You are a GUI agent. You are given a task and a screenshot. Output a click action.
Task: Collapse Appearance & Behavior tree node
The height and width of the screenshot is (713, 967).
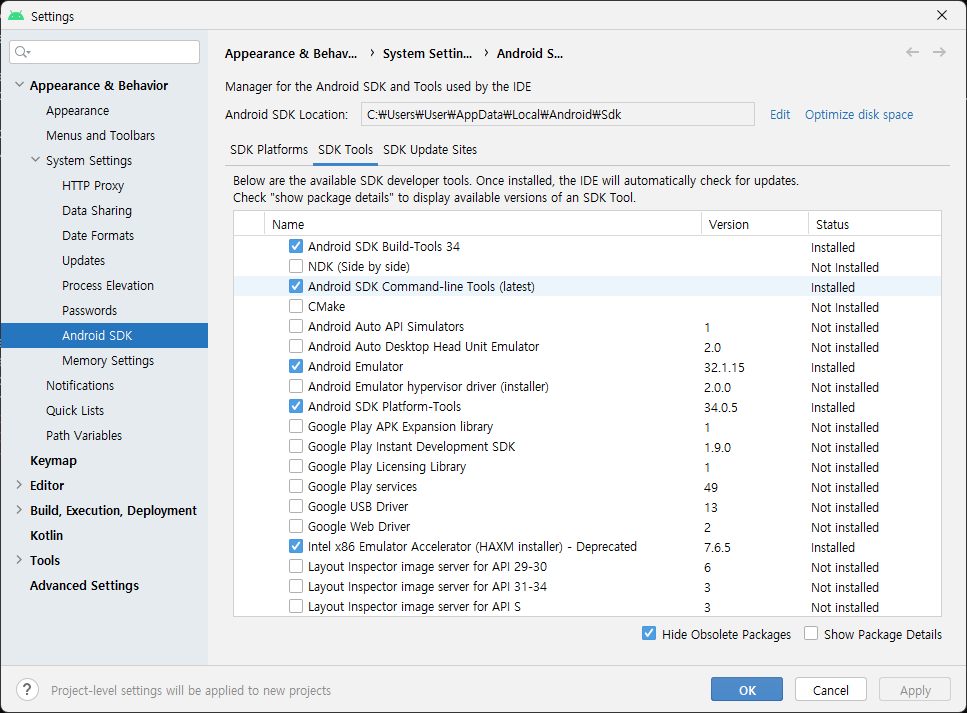point(19,84)
